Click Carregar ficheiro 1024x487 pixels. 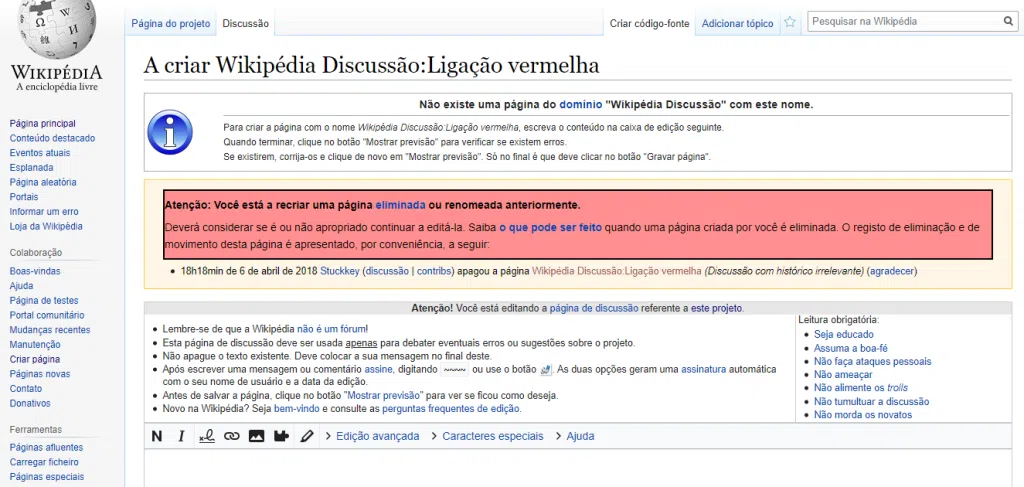(45, 462)
